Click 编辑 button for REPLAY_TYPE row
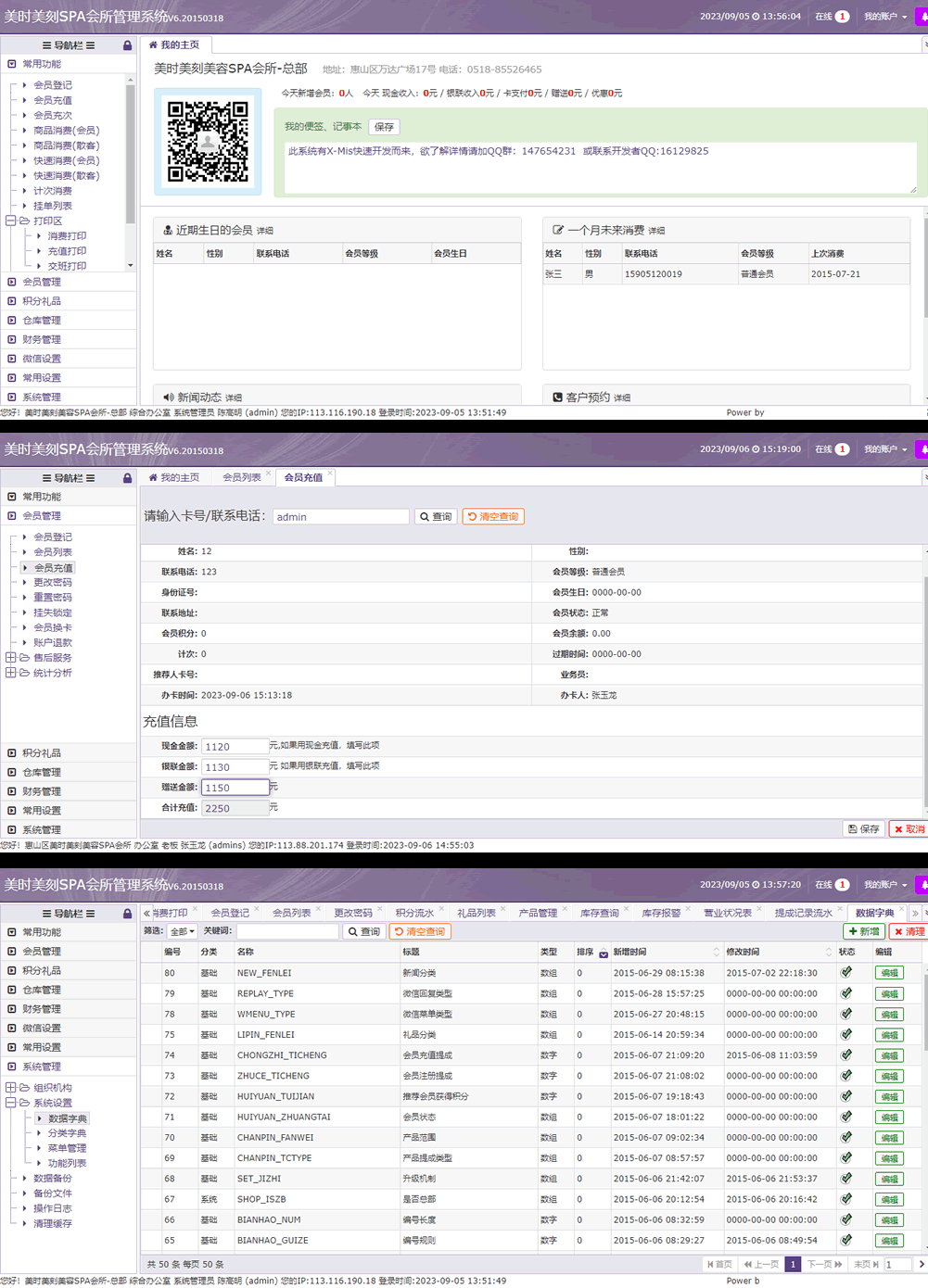Image resolution: width=928 pixels, height=1288 pixels. 889,993
